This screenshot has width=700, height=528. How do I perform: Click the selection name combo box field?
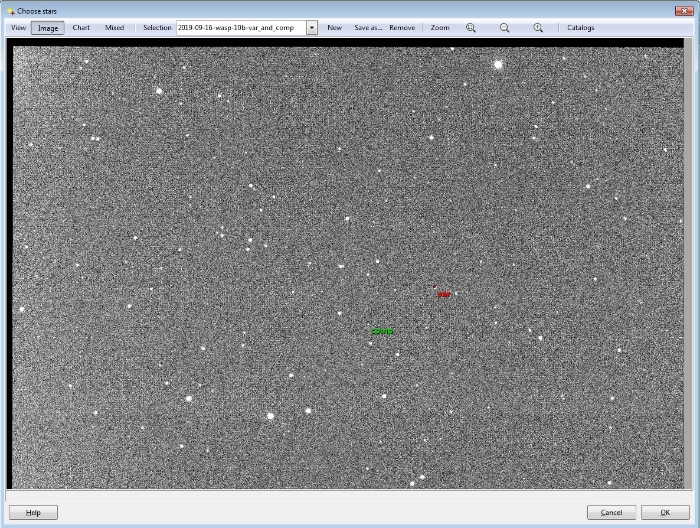[240, 28]
